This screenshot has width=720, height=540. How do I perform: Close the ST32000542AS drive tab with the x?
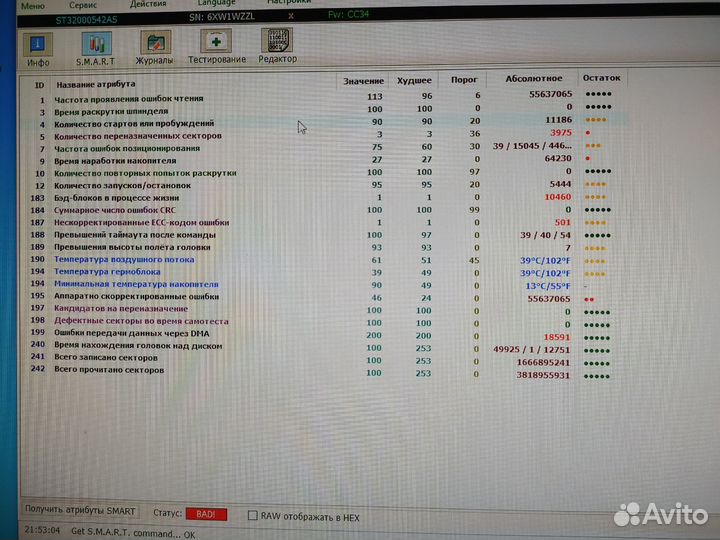291,16
